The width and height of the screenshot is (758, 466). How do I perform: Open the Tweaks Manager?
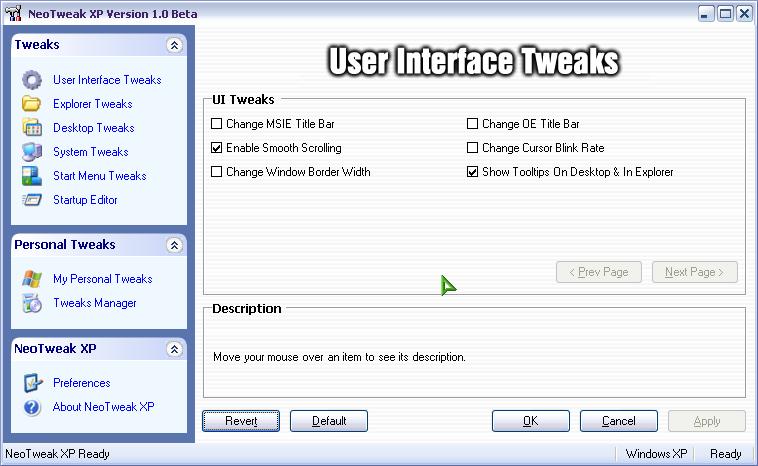point(95,303)
